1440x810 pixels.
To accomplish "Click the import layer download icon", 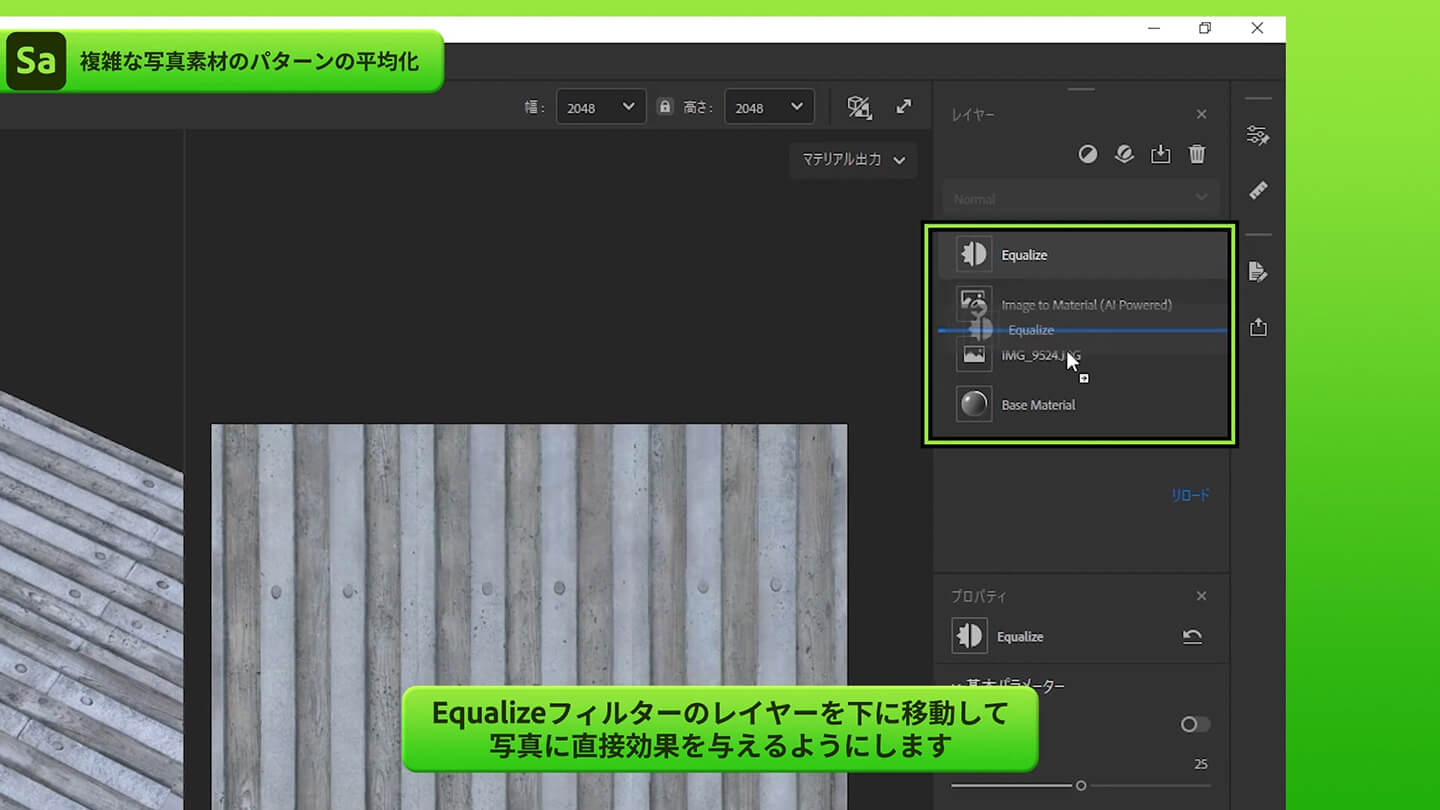I will click(x=1160, y=154).
